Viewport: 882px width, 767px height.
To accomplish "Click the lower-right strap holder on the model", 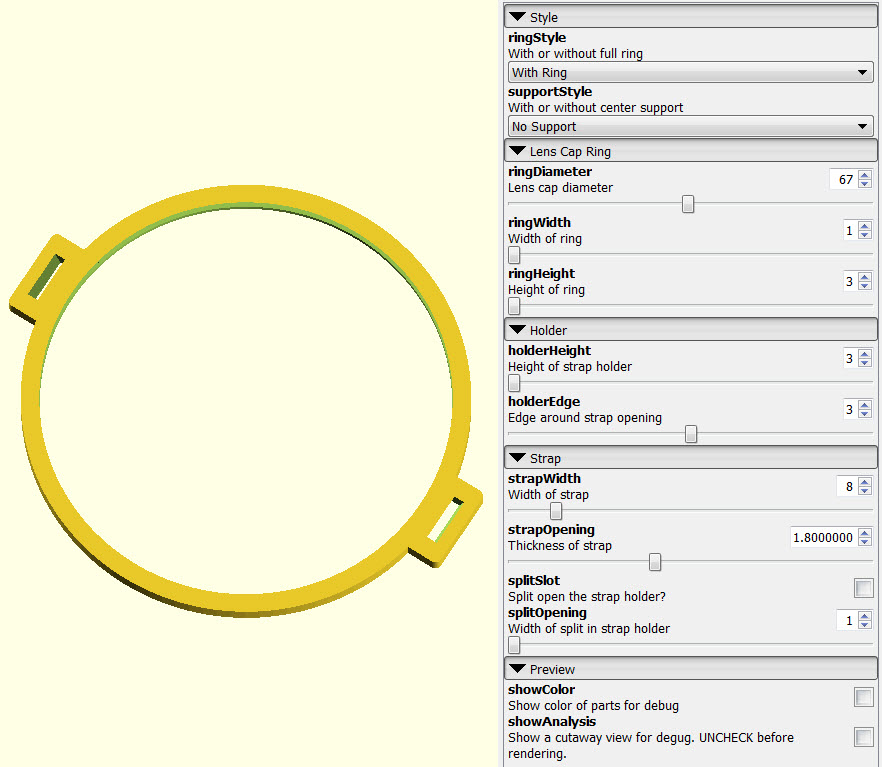I will click(x=446, y=522).
